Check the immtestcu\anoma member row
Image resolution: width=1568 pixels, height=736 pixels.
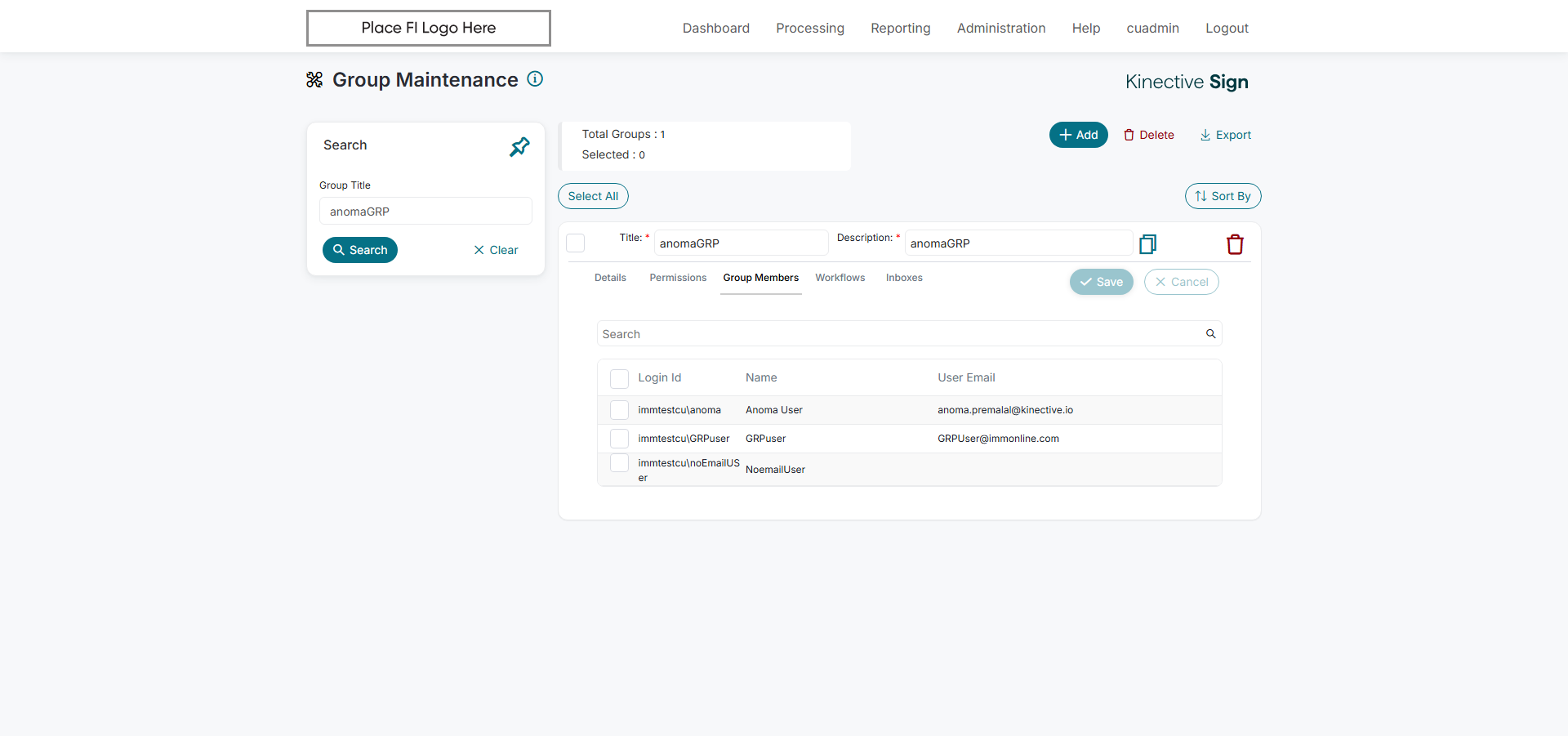[619, 410]
